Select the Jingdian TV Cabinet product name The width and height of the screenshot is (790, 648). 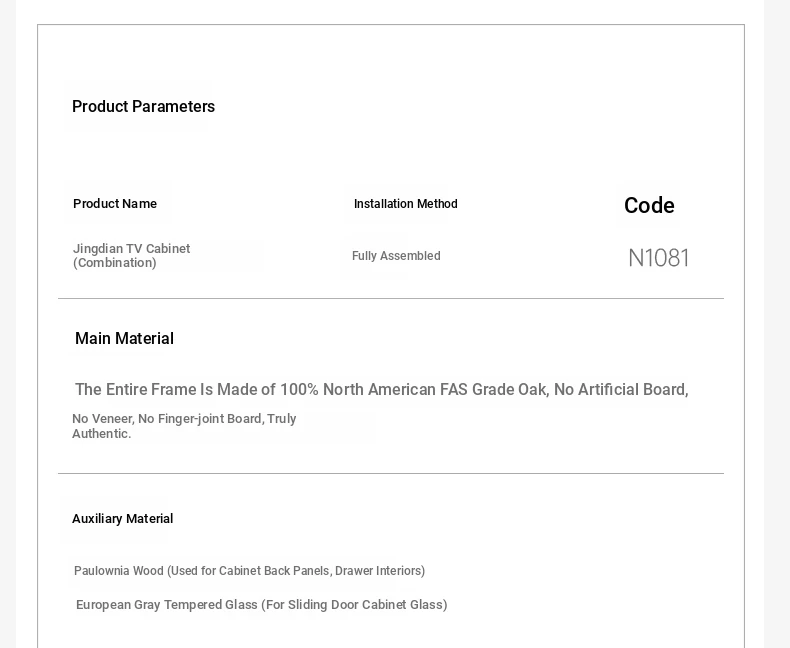[131, 255]
